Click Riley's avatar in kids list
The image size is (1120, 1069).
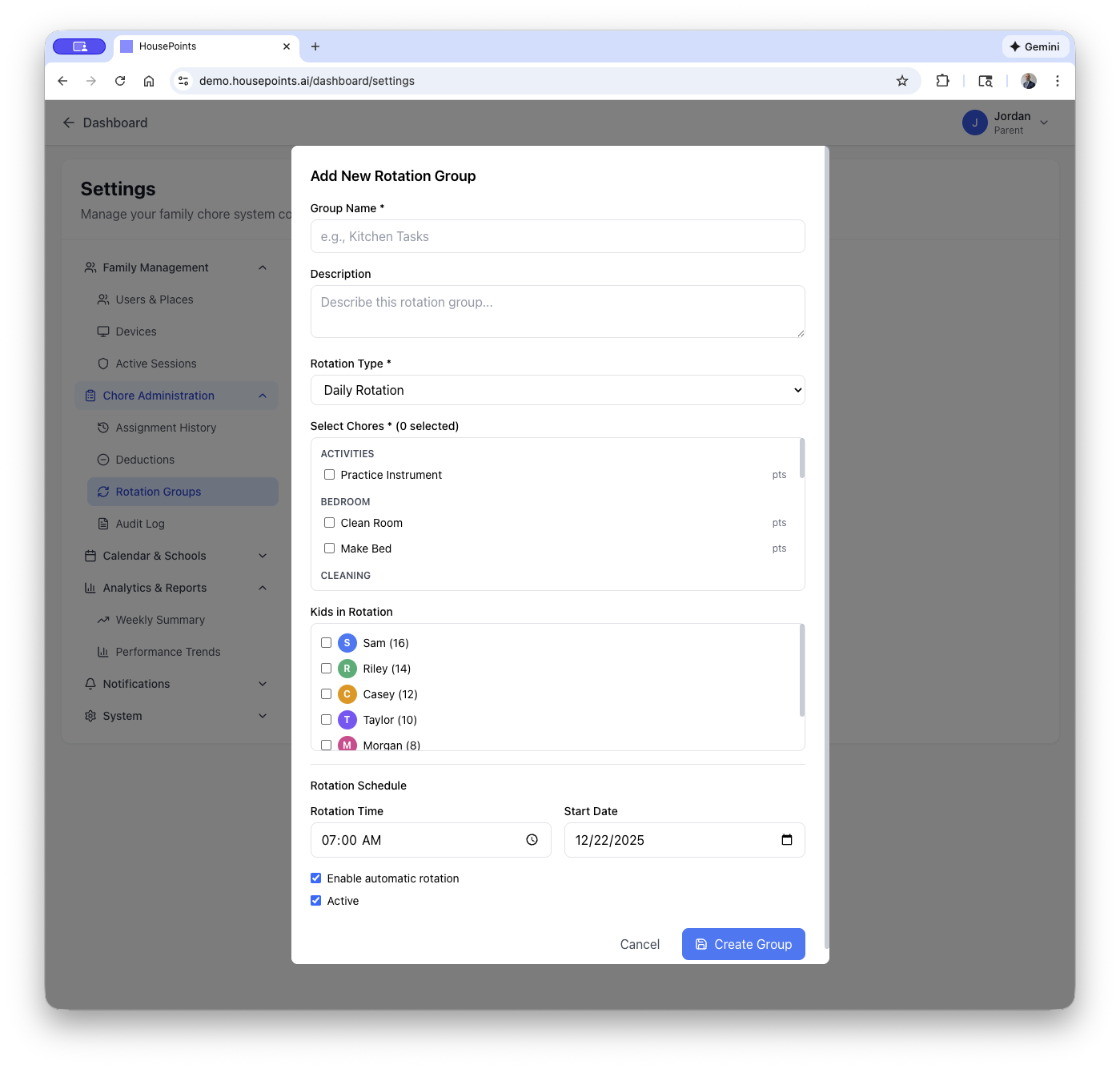click(347, 669)
